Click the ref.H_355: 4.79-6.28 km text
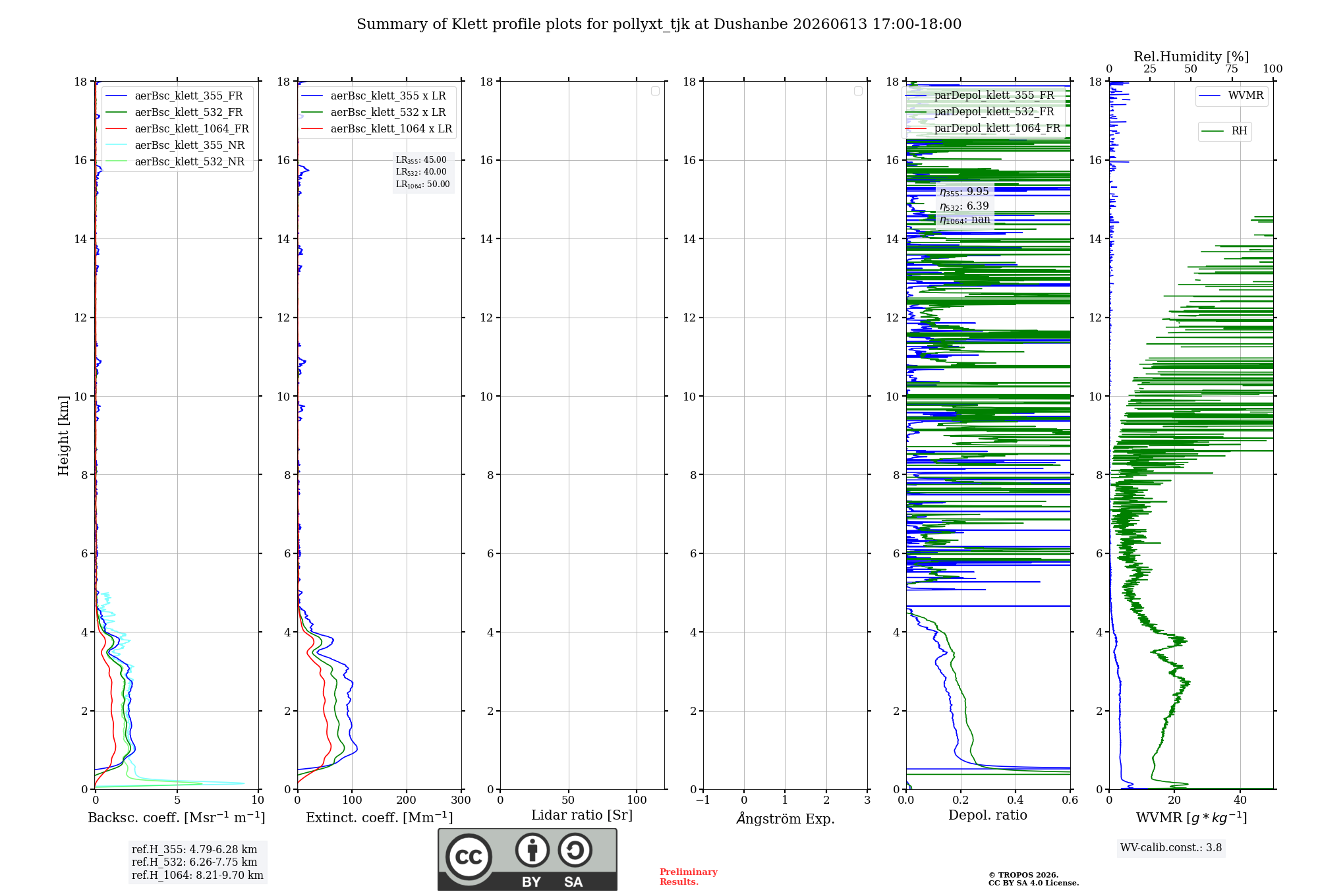Viewport: 1318px width, 896px height. 194,850
